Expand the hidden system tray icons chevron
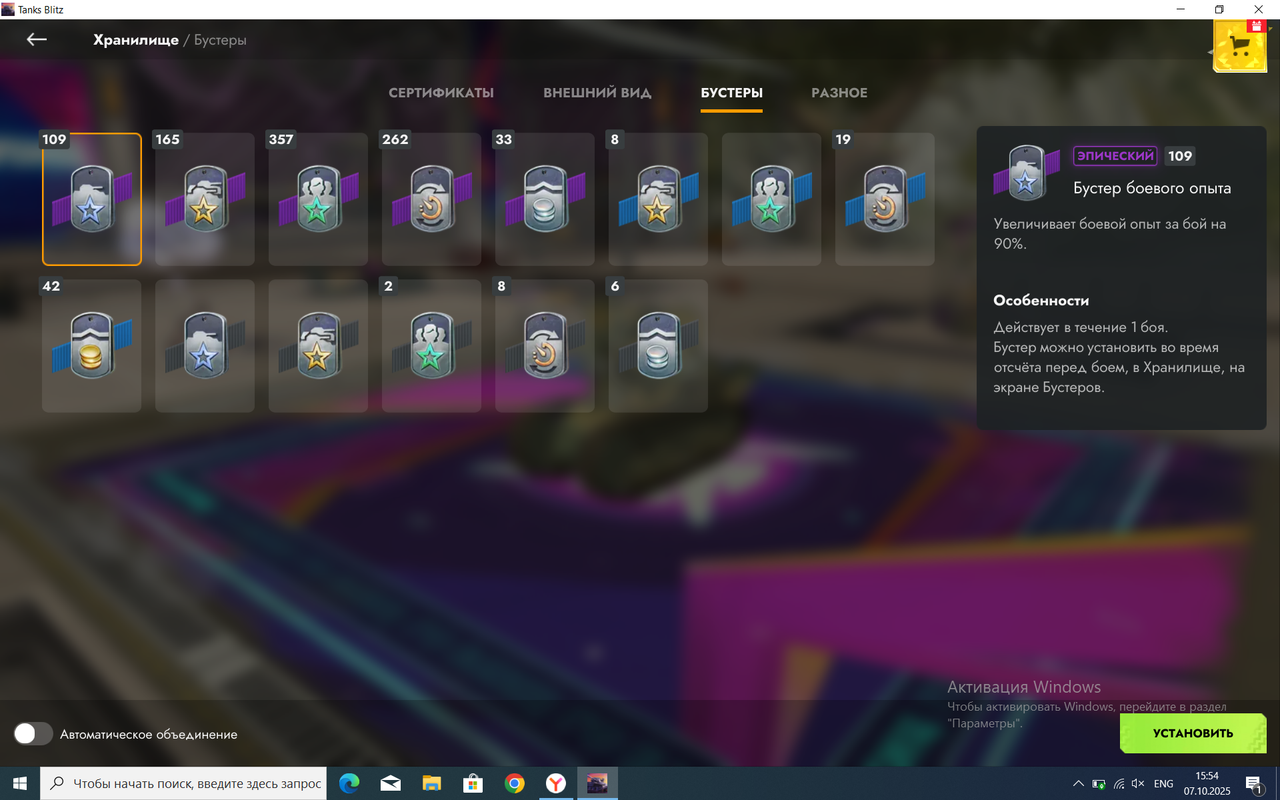Screen dimensions: 1280x800 coord(1078,784)
